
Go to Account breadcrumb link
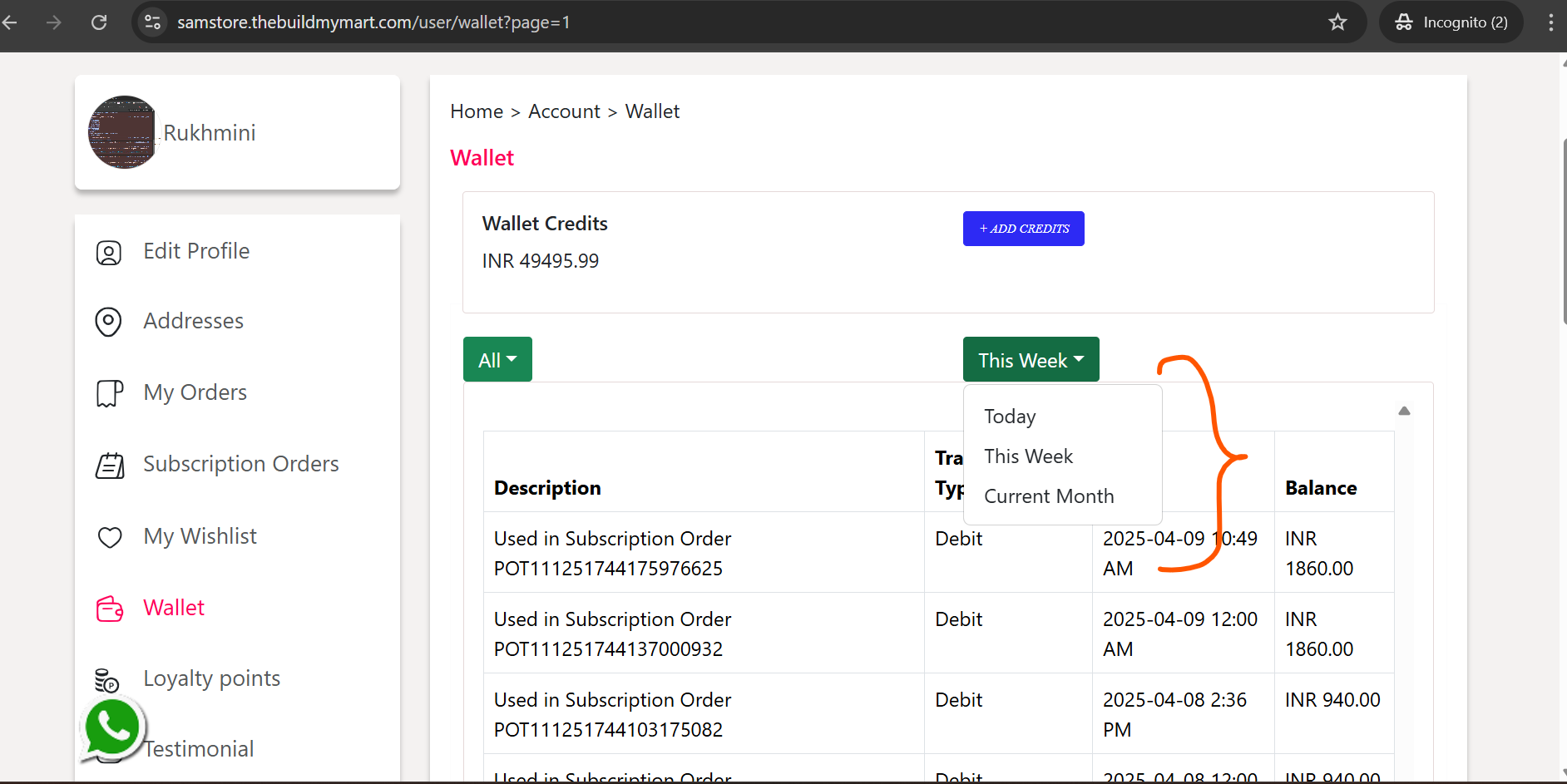point(564,111)
